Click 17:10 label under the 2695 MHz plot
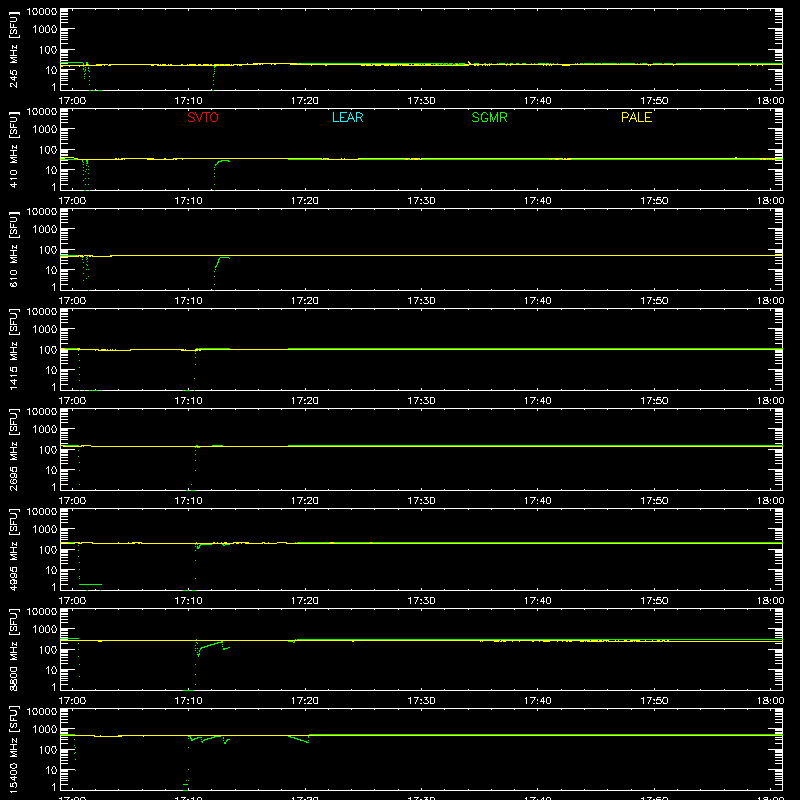Image resolution: width=800 pixels, height=800 pixels. click(188, 501)
